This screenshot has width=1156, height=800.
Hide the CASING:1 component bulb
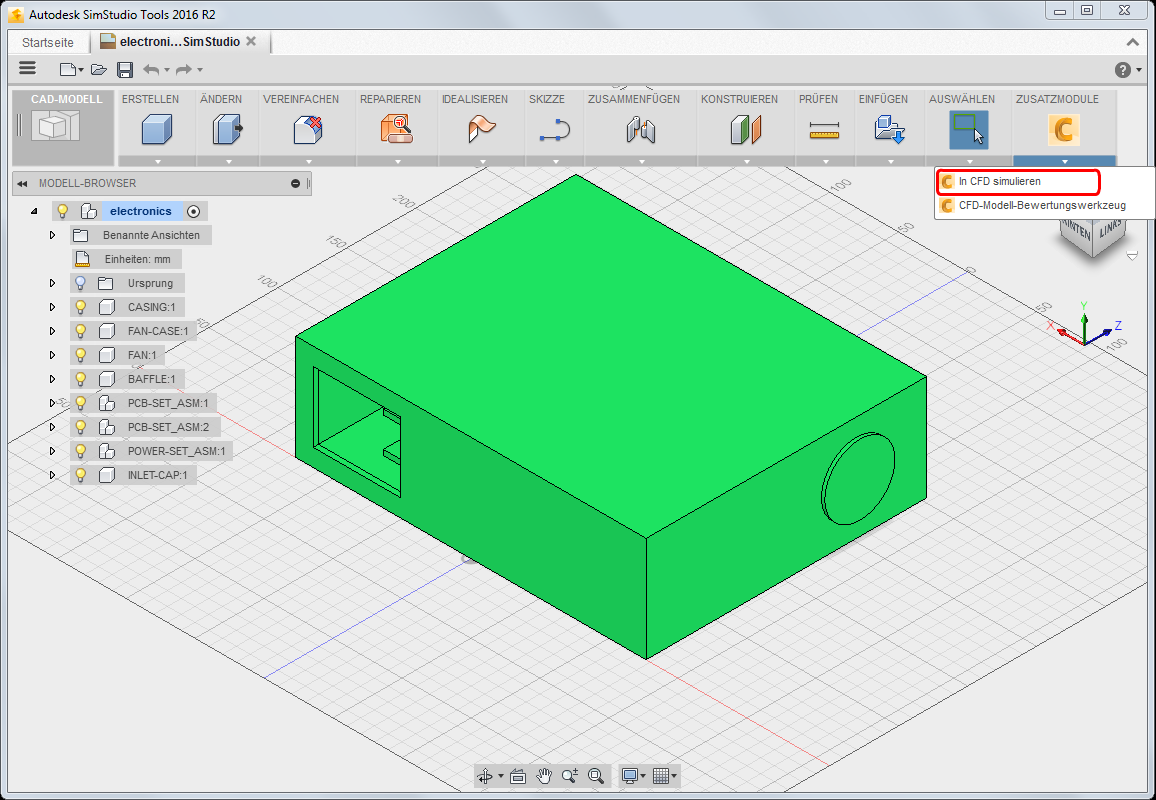pyautogui.click(x=80, y=307)
